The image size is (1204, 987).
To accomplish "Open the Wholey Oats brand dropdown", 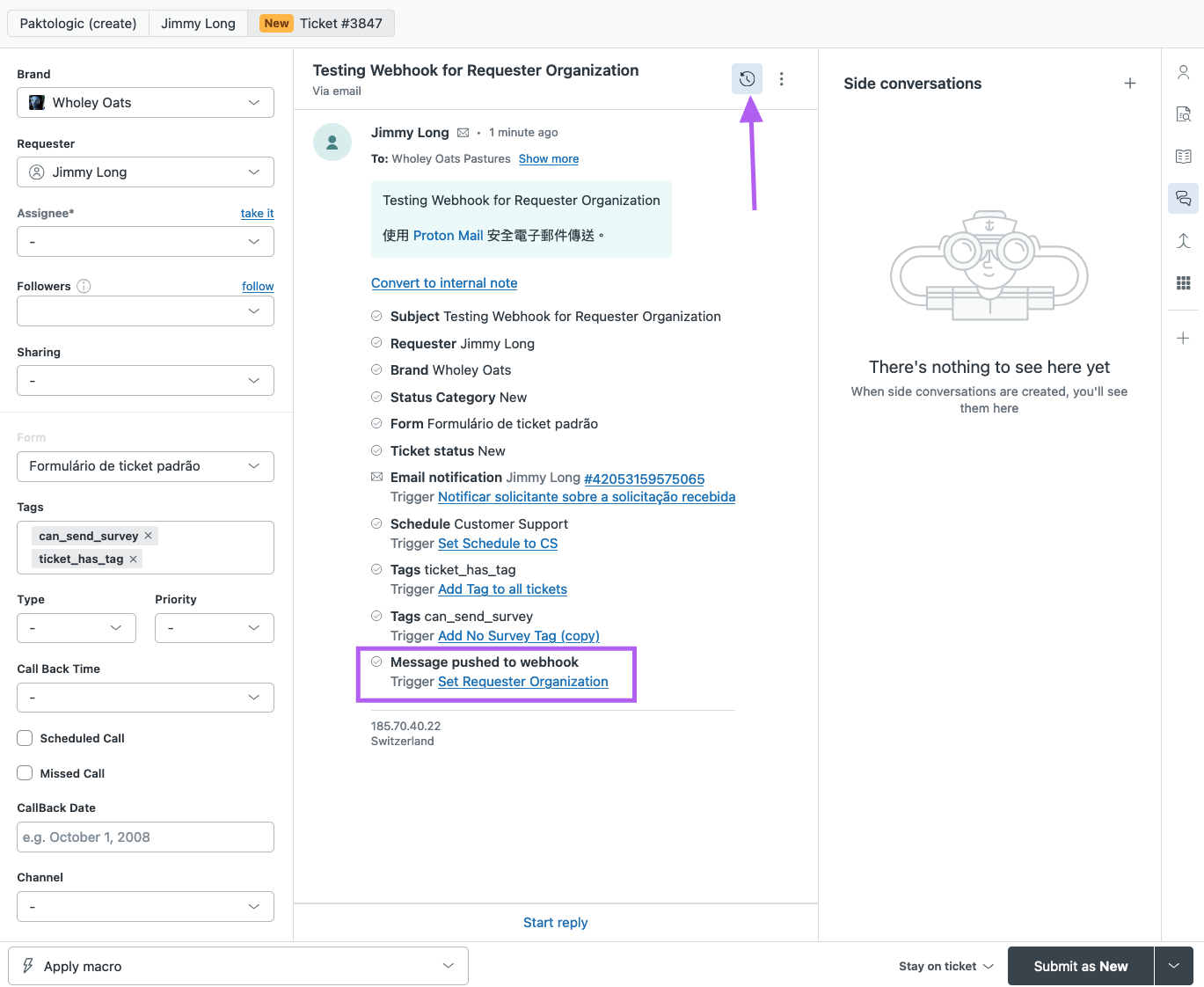I will pyautogui.click(x=144, y=102).
